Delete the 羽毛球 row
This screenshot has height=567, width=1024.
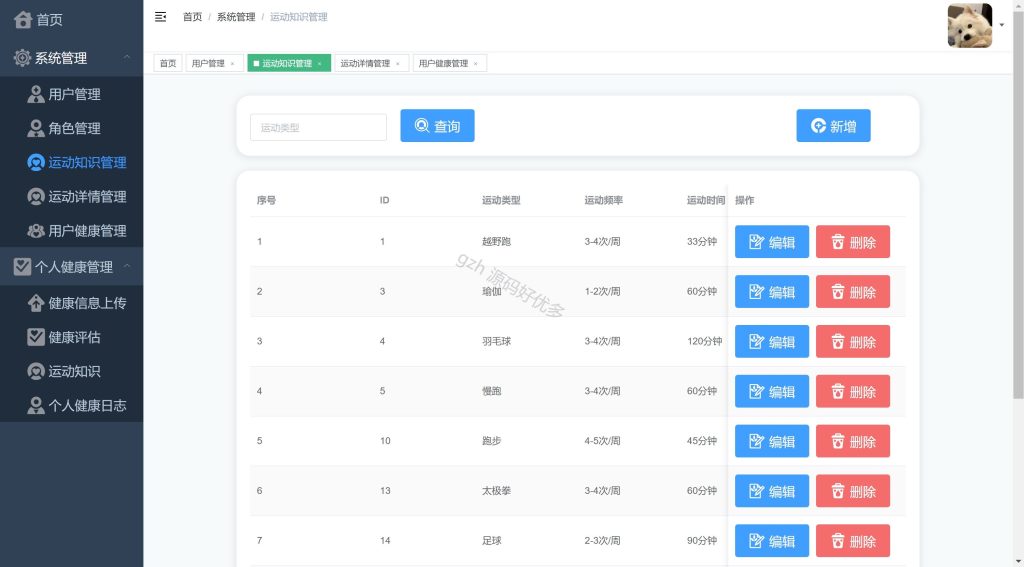coord(853,341)
